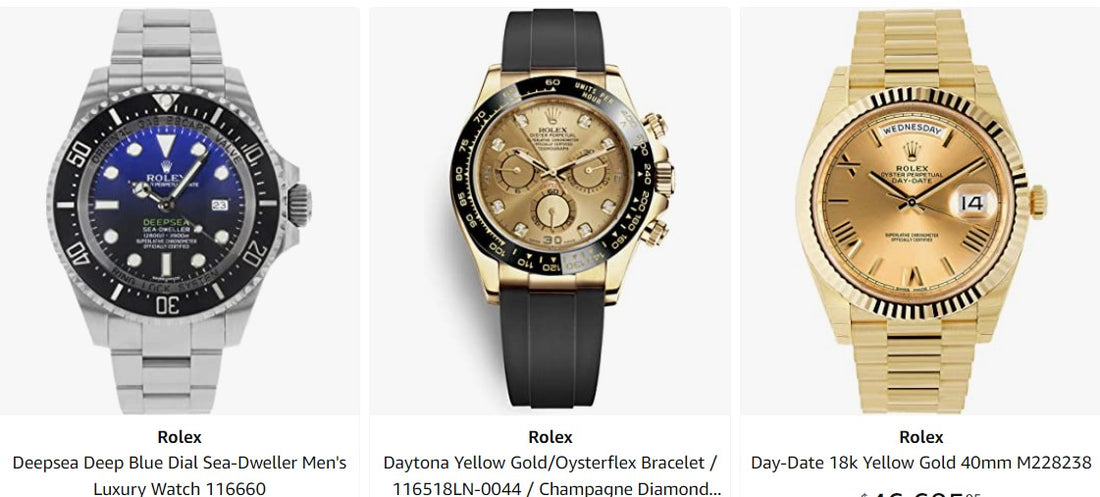Open the Daytona Yellow Gold watch image

pyautogui.click(x=550, y=211)
